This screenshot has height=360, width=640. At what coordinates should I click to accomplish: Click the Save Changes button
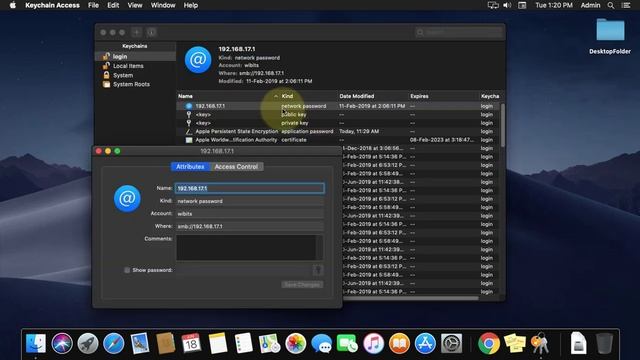coord(302,284)
